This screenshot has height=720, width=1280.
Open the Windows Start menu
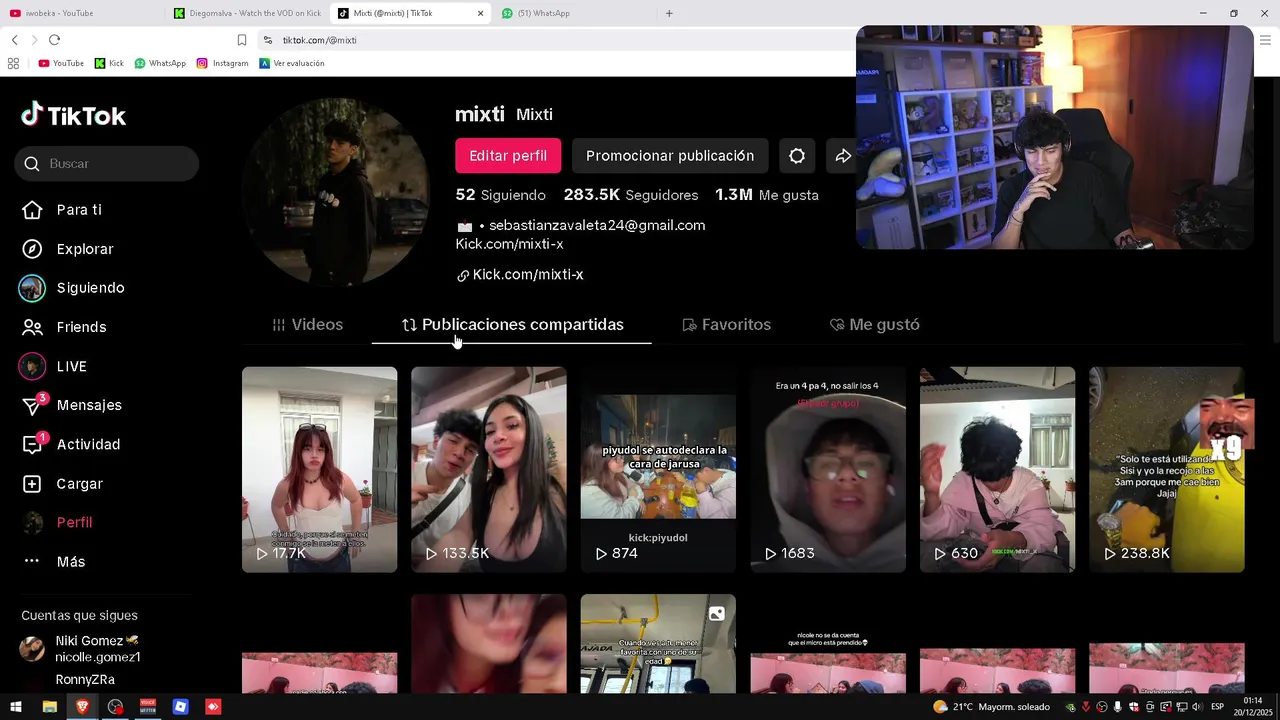pos(16,707)
